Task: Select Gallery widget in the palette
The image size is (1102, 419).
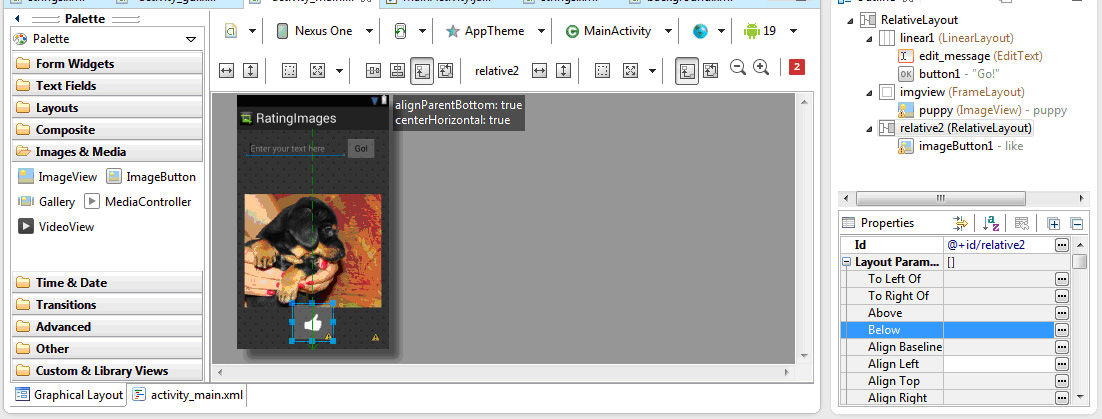Action: (46, 202)
